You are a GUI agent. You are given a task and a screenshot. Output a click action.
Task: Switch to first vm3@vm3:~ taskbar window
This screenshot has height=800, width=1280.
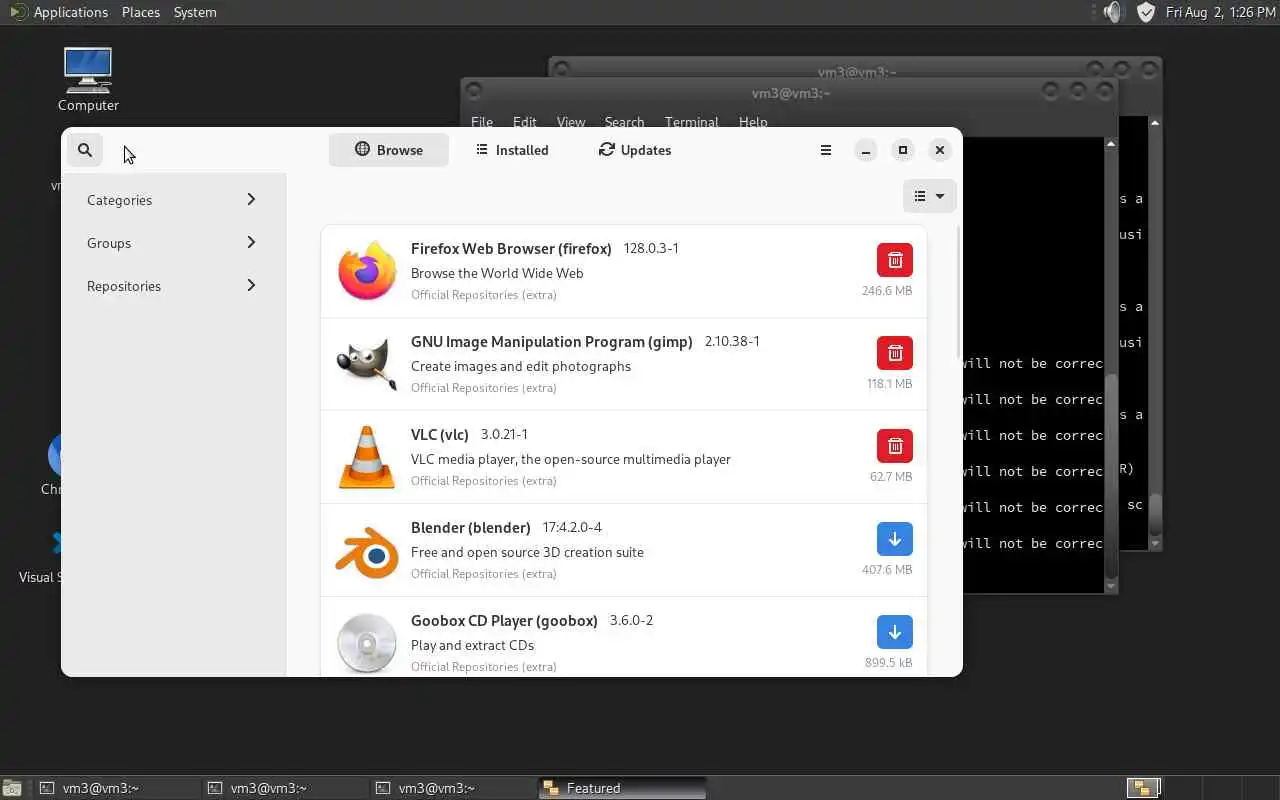pyautogui.click(x=118, y=788)
